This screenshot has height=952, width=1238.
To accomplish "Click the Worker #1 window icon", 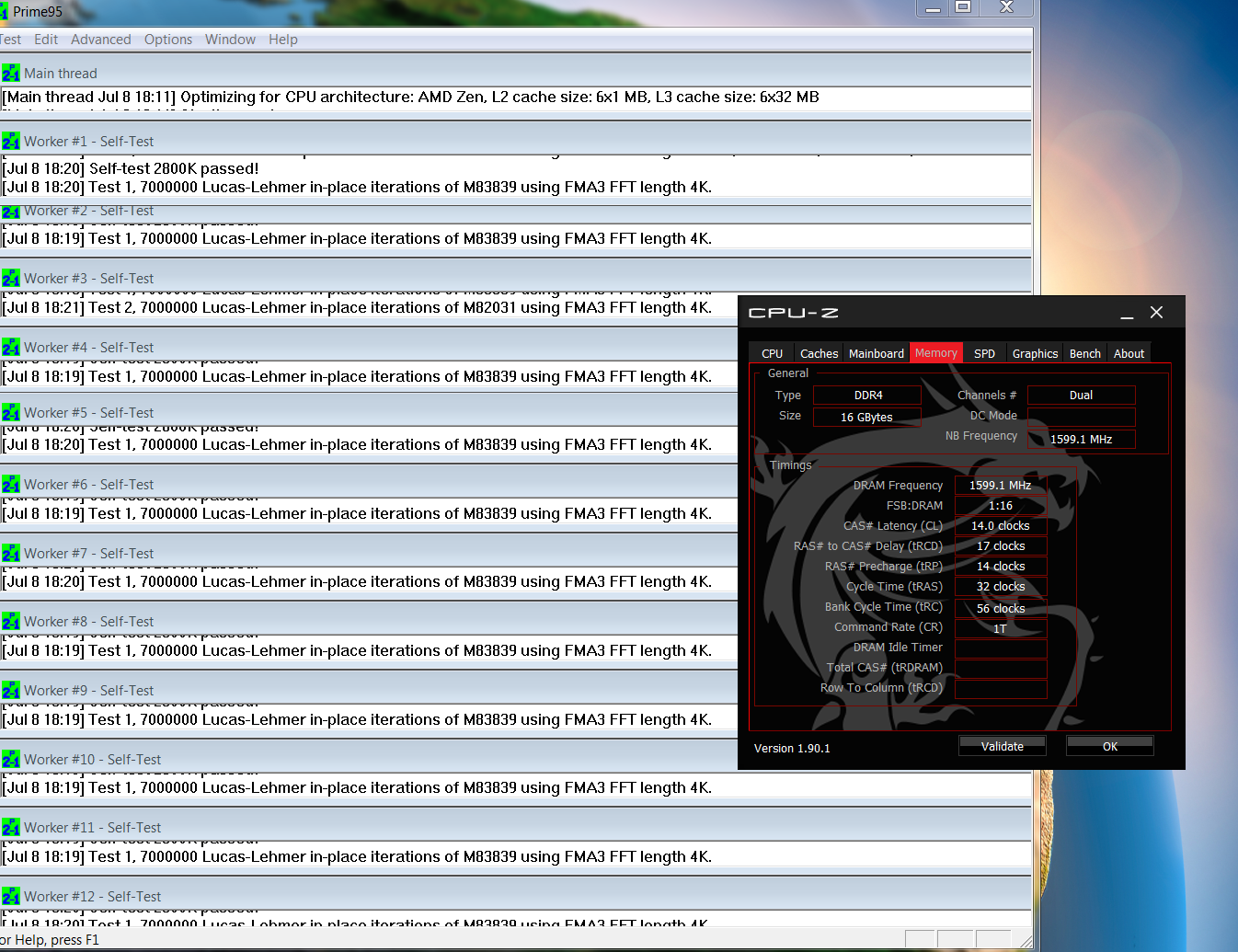I will point(10,142).
